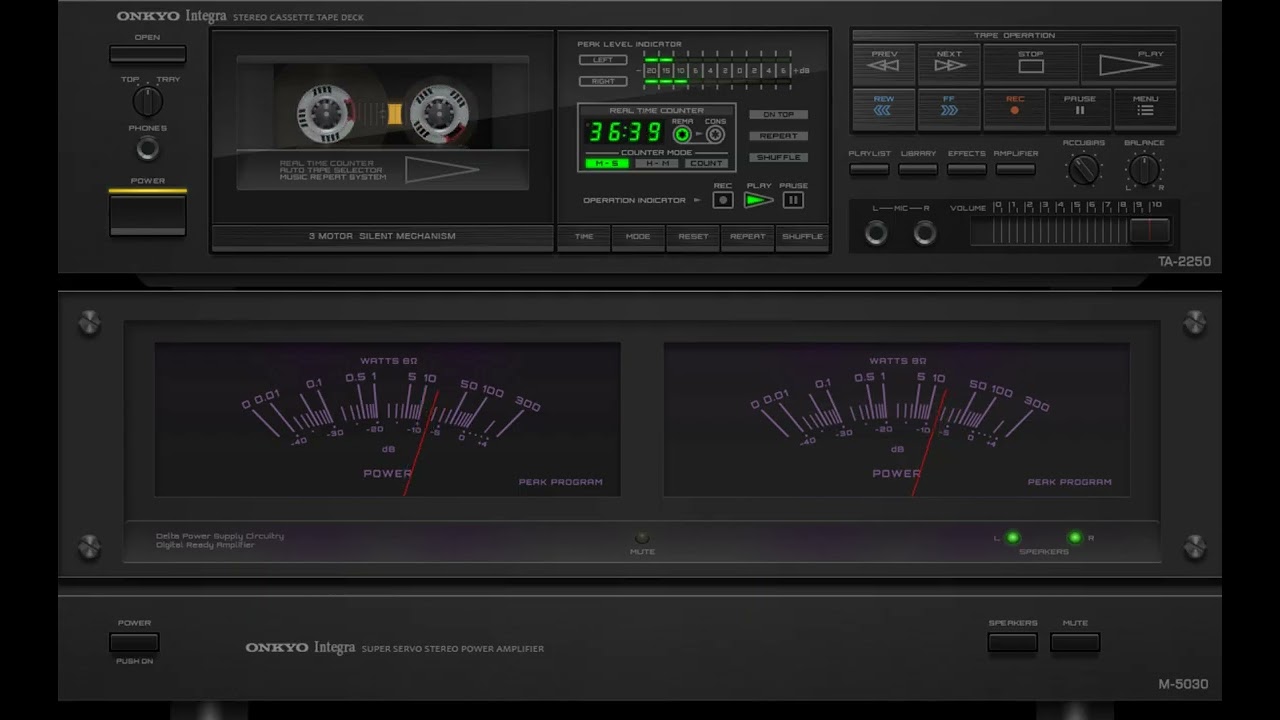Click the ACCUBIAS knob

click(1084, 170)
